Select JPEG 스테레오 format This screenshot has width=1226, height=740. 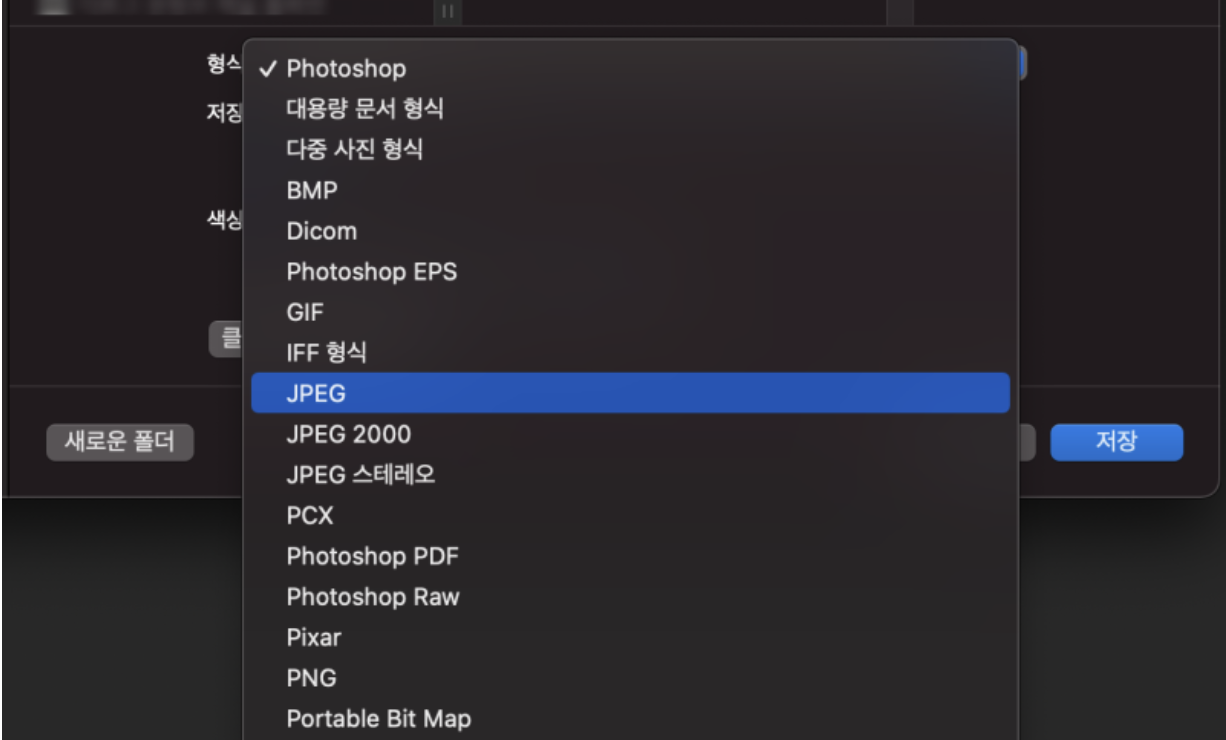tap(360, 475)
